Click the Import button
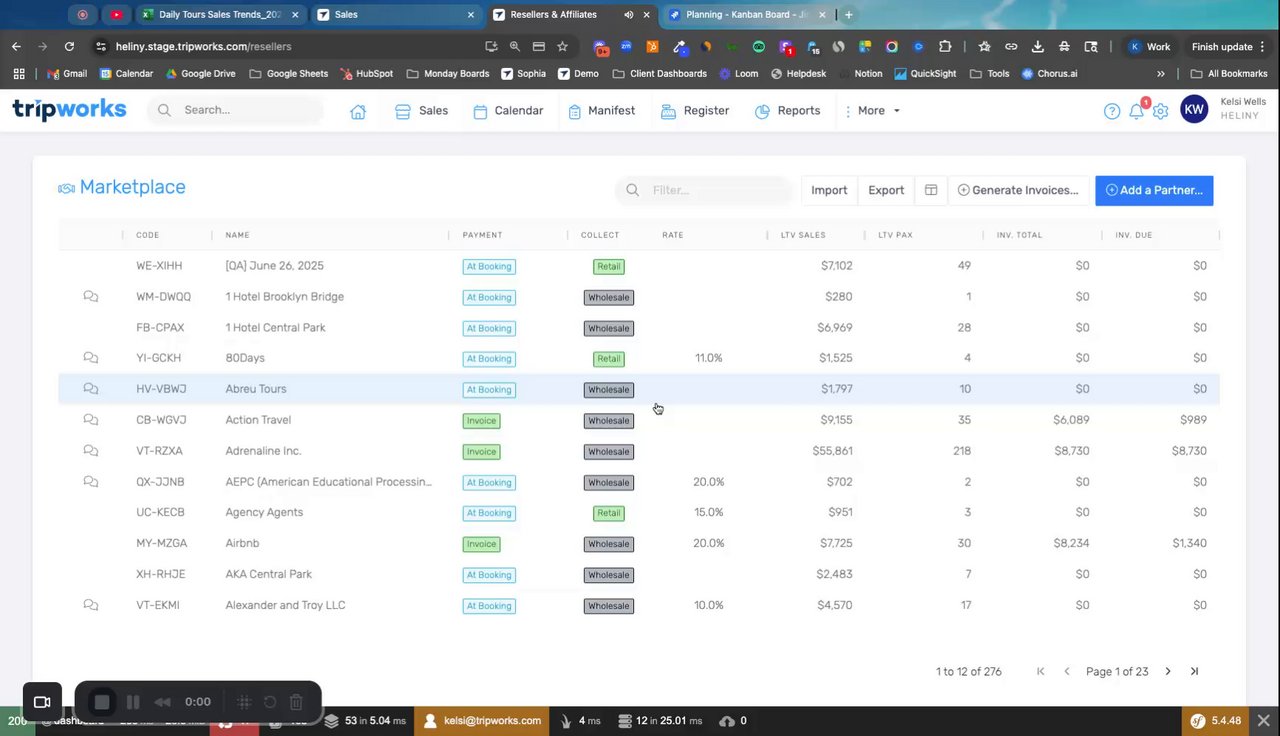The image size is (1280, 736). pyautogui.click(x=829, y=190)
